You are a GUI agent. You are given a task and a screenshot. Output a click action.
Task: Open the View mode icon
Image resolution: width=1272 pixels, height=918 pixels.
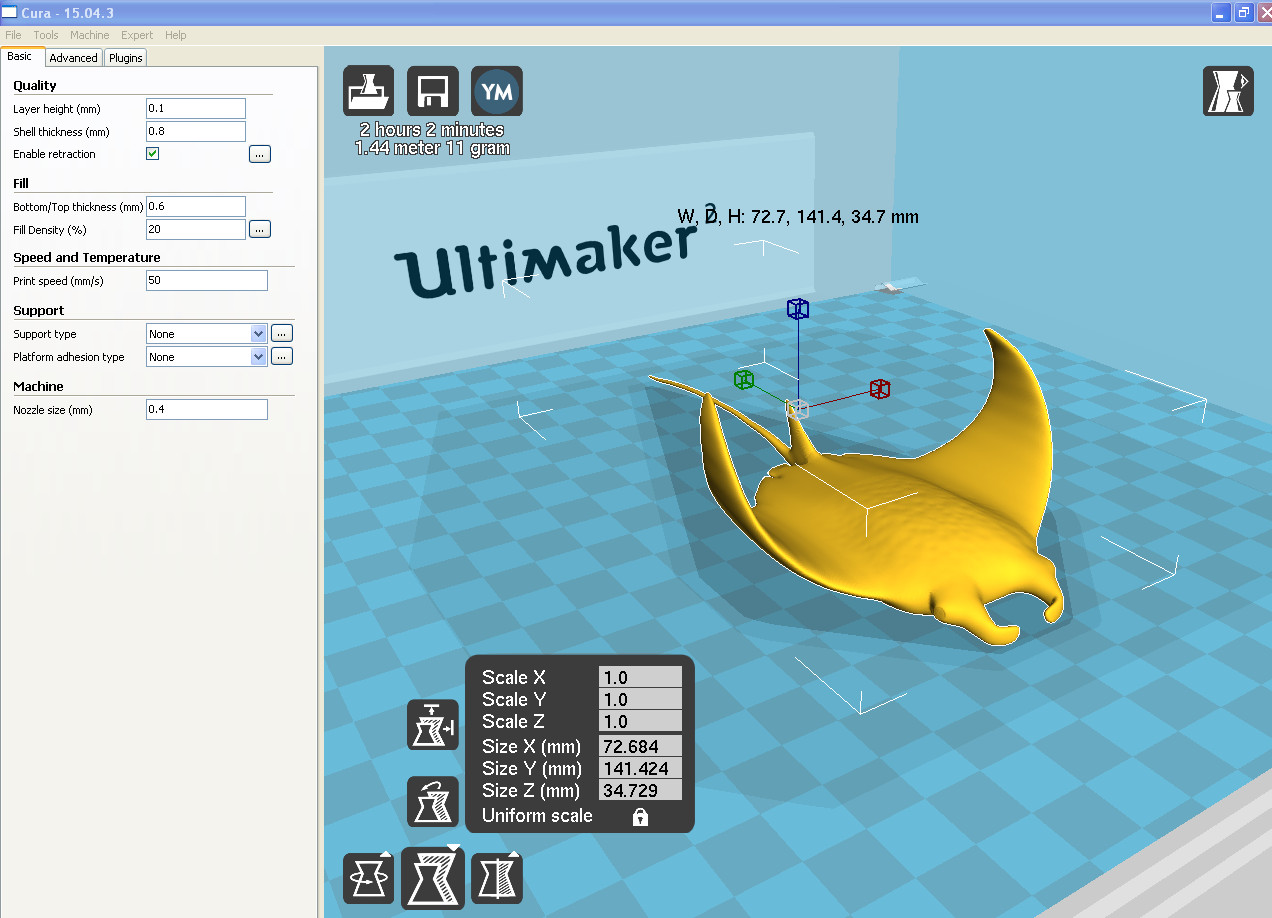coord(1227,91)
